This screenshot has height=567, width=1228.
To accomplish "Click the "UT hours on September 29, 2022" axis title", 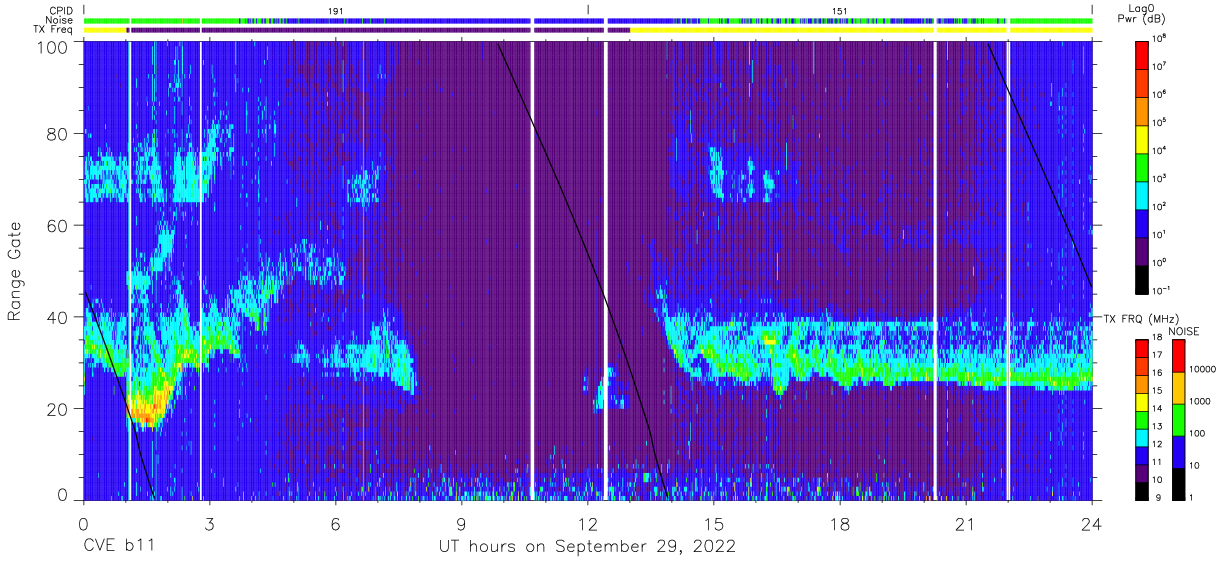I will pyautogui.click(x=587, y=547).
